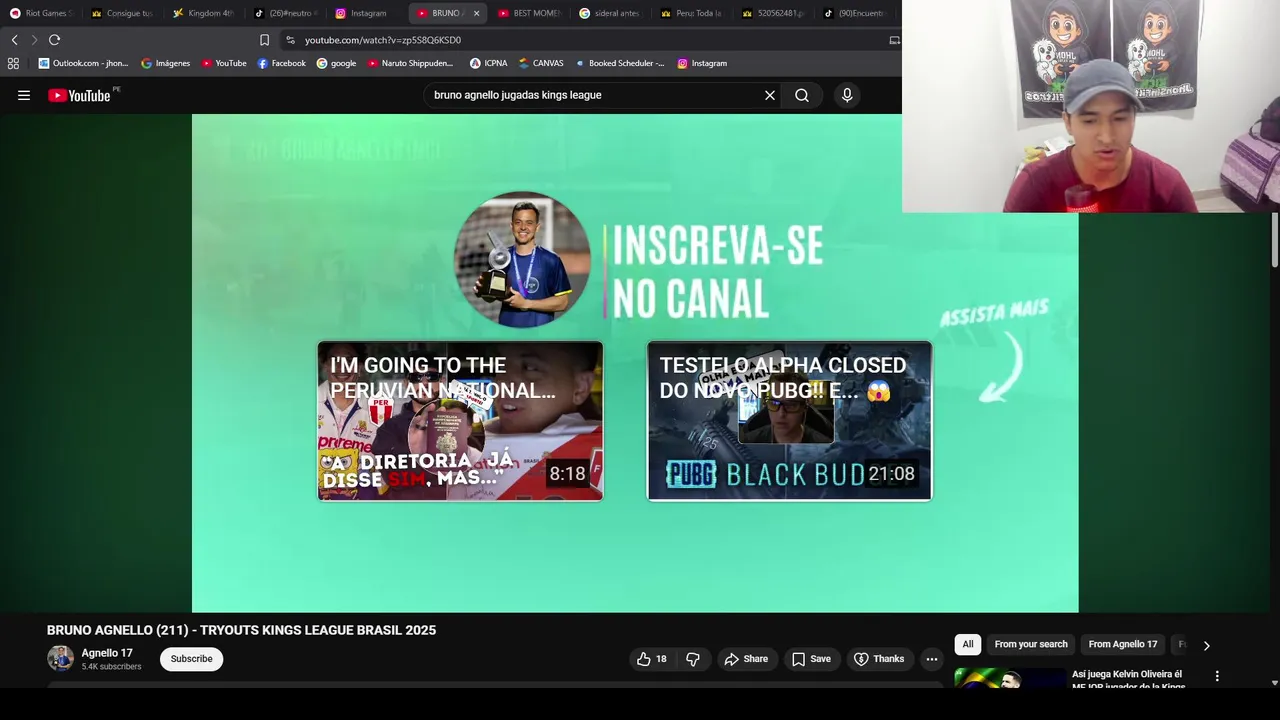This screenshot has height=720, width=1280.
Task: Open the Facebook bookmark
Action: (x=282, y=63)
